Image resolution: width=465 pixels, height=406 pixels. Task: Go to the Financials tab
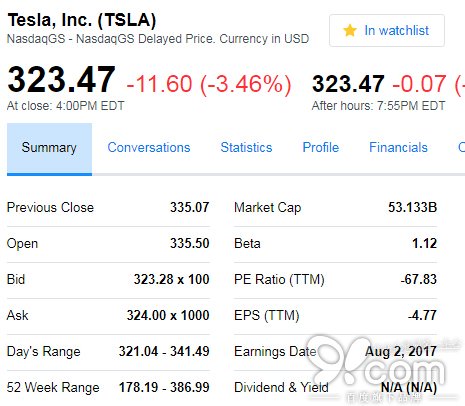click(398, 147)
